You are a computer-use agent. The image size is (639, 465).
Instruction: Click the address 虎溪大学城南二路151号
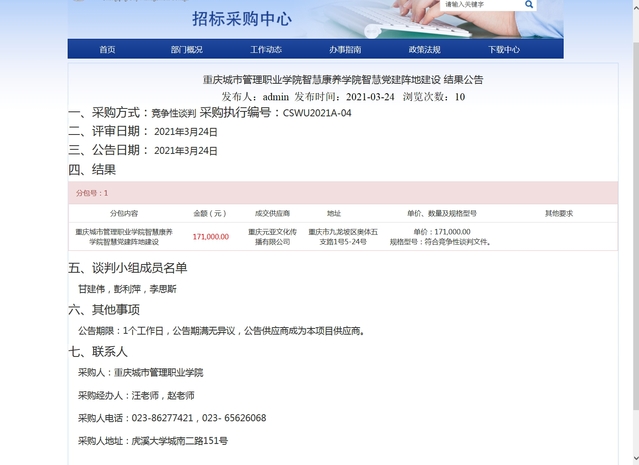pos(179,441)
